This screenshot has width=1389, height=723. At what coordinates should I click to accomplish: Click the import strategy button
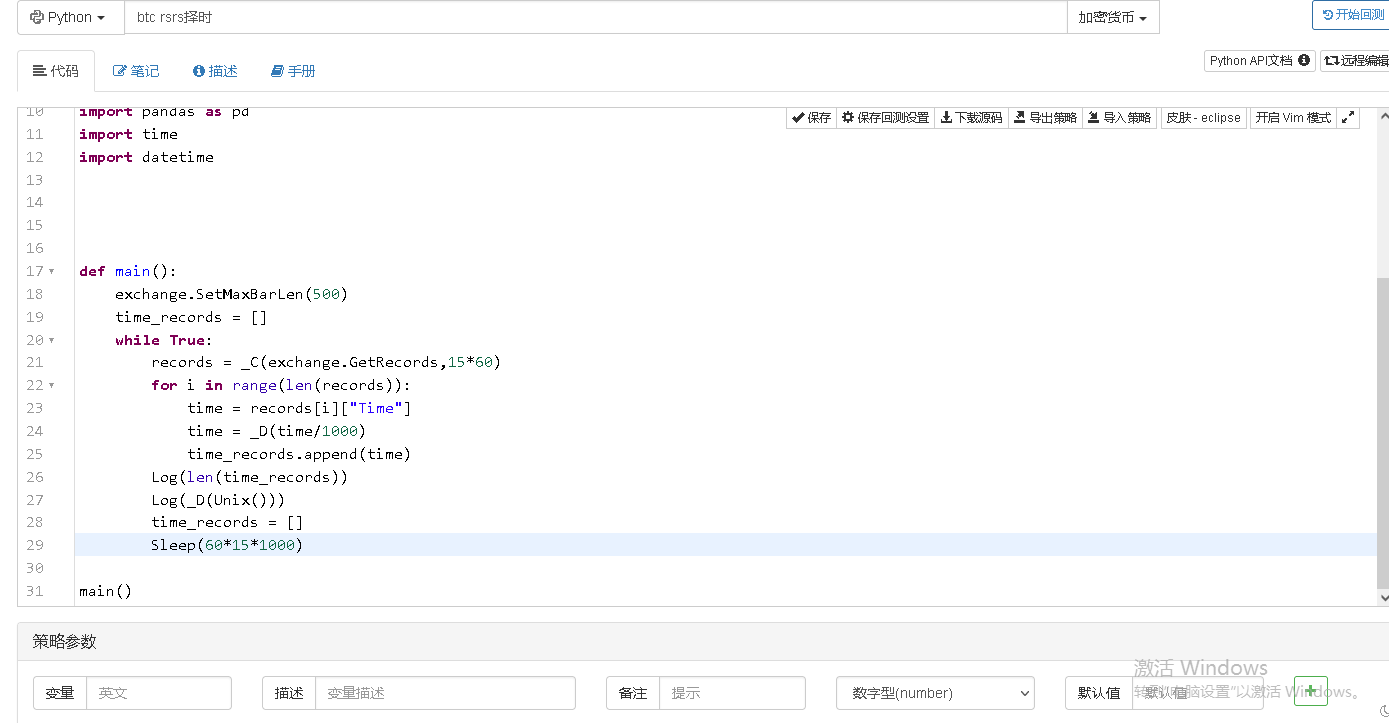click(x=1119, y=118)
